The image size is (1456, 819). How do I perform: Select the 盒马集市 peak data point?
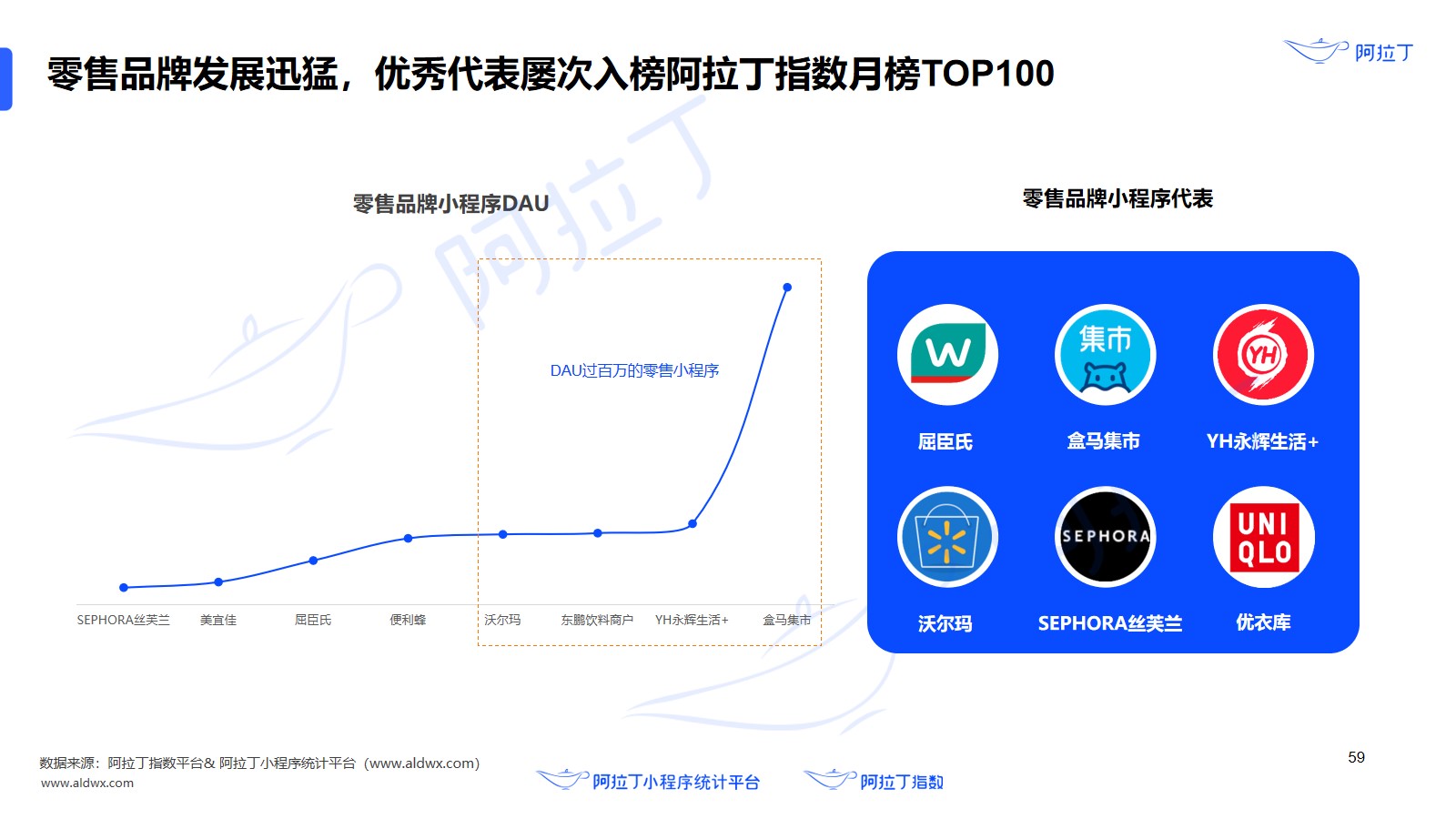pos(787,288)
